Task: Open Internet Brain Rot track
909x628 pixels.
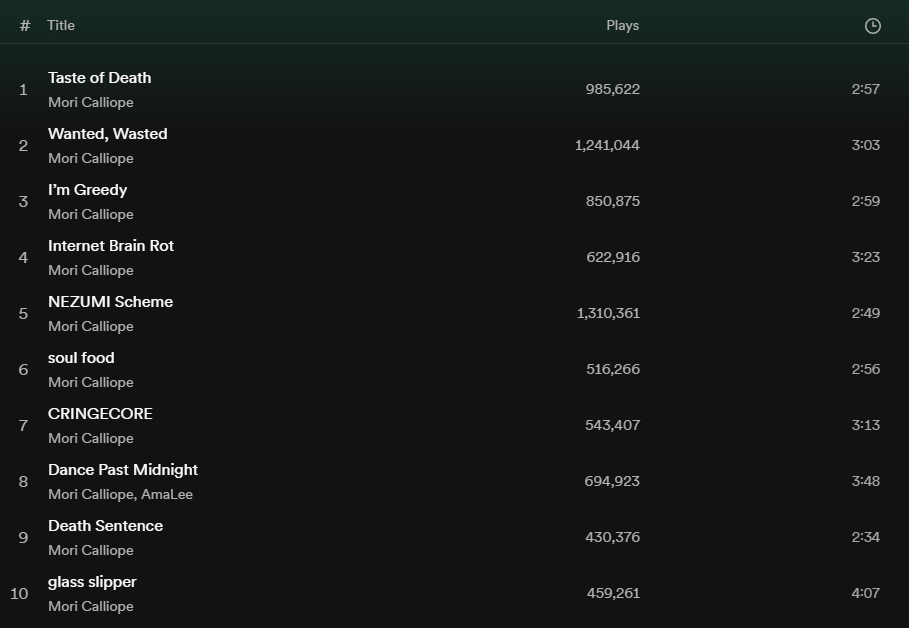Action: [111, 246]
